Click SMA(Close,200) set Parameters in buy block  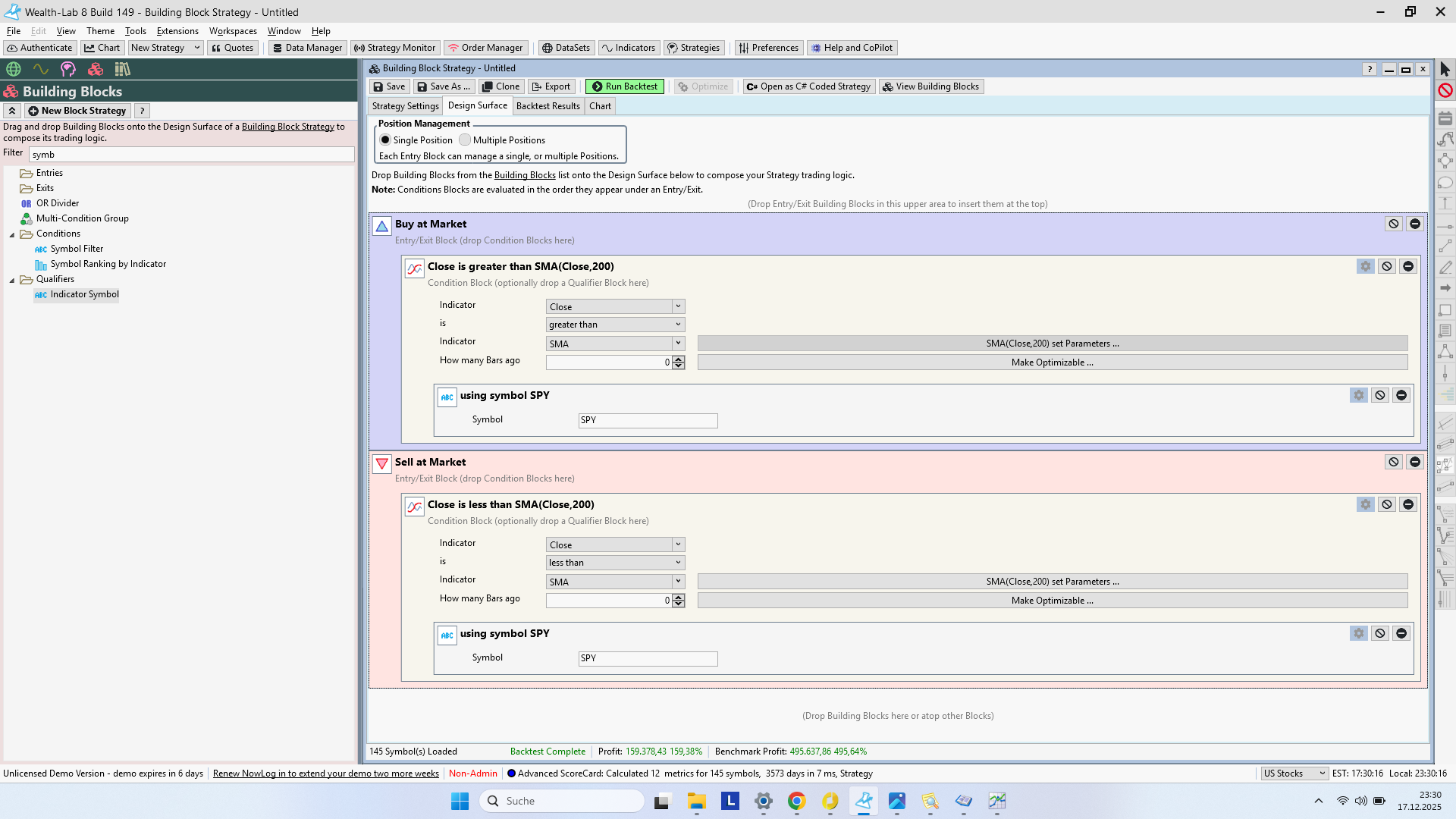tap(1052, 344)
